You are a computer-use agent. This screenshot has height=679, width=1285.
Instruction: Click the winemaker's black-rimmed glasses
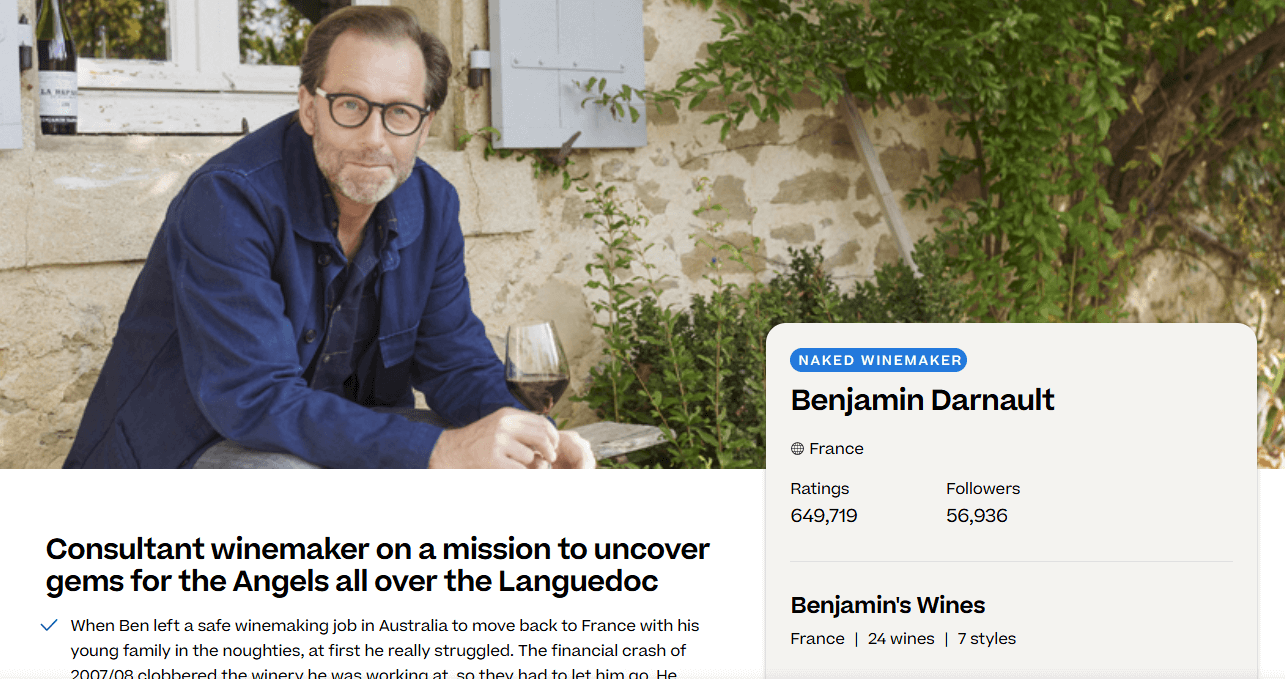click(x=374, y=112)
